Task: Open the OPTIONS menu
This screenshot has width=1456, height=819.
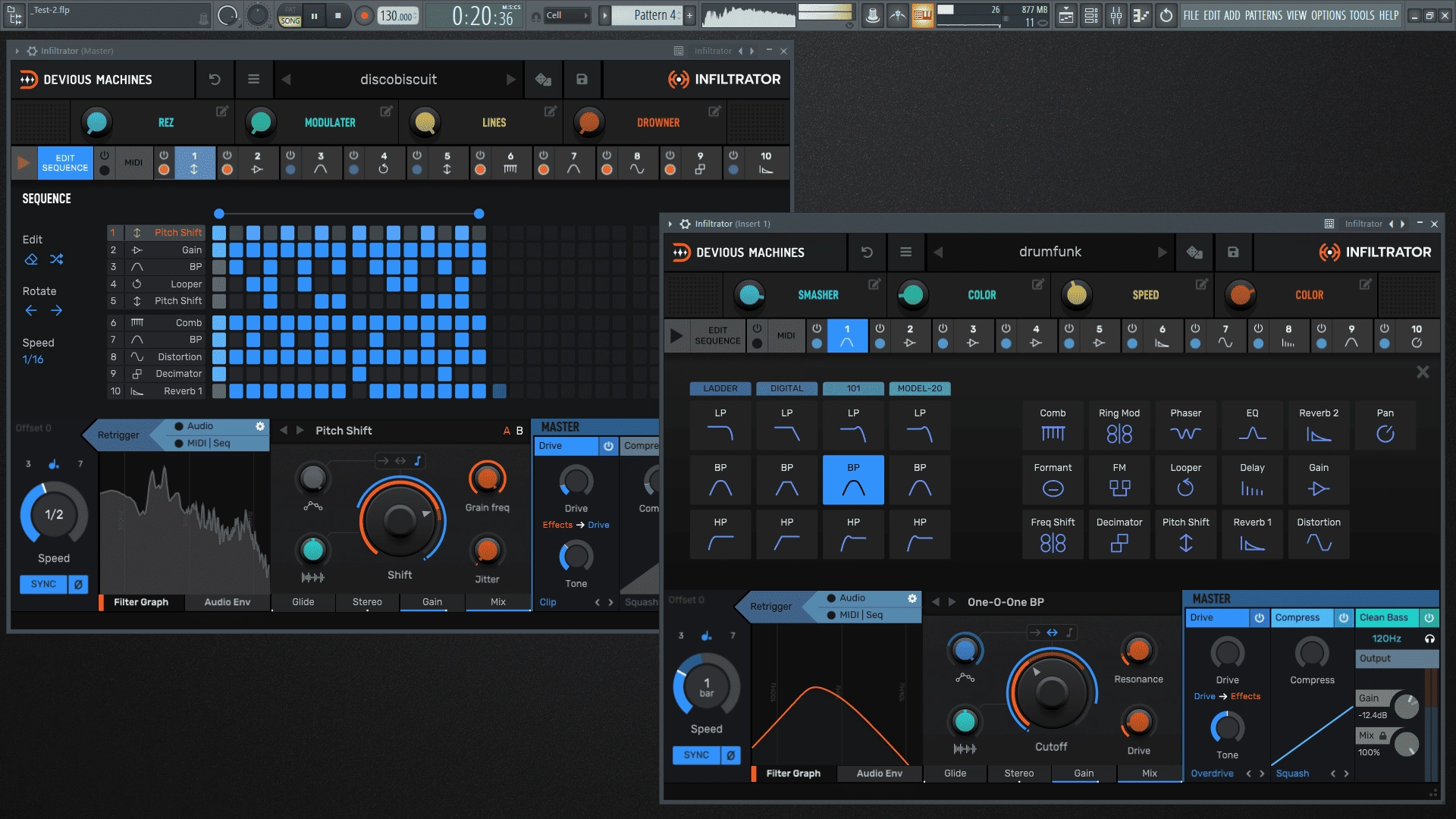Action: pyautogui.click(x=1329, y=15)
